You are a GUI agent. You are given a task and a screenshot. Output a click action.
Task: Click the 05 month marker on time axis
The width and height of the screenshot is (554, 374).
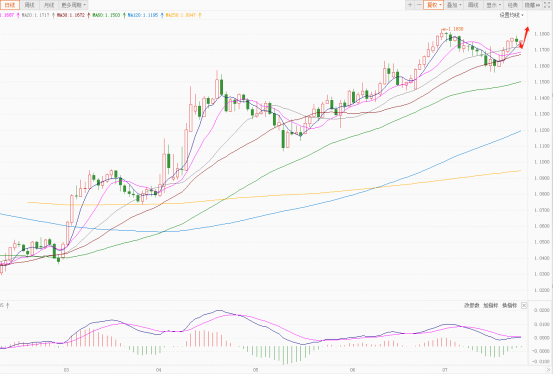pos(255,370)
